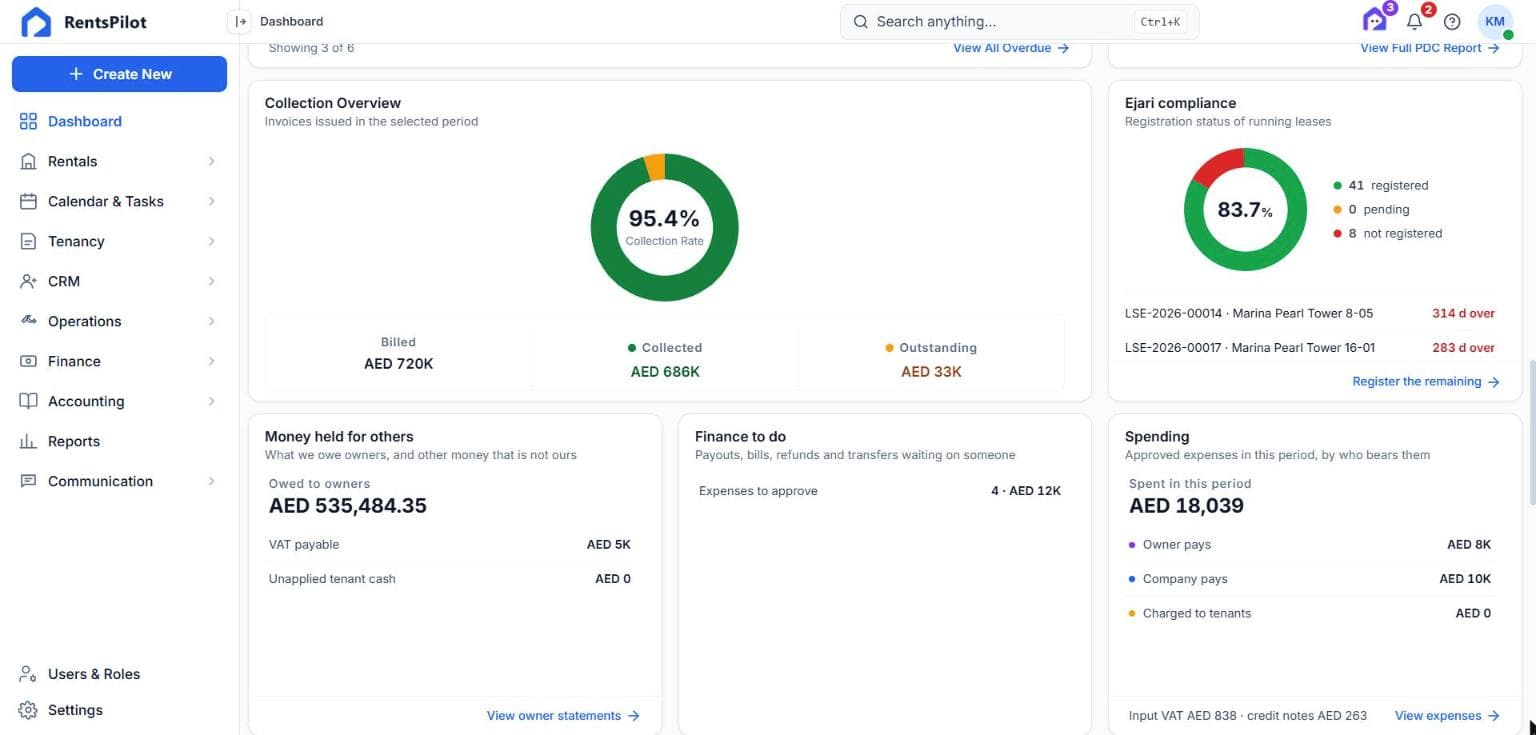Click the arrow beside View owner statements
1536x735 pixels.
click(x=633, y=716)
